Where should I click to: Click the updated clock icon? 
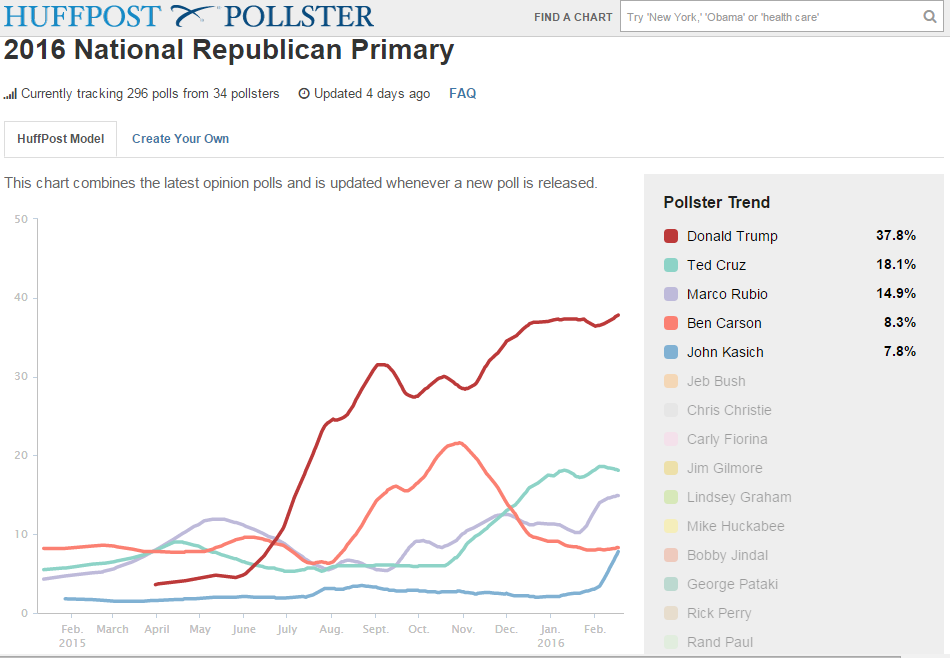pyautogui.click(x=304, y=94)
